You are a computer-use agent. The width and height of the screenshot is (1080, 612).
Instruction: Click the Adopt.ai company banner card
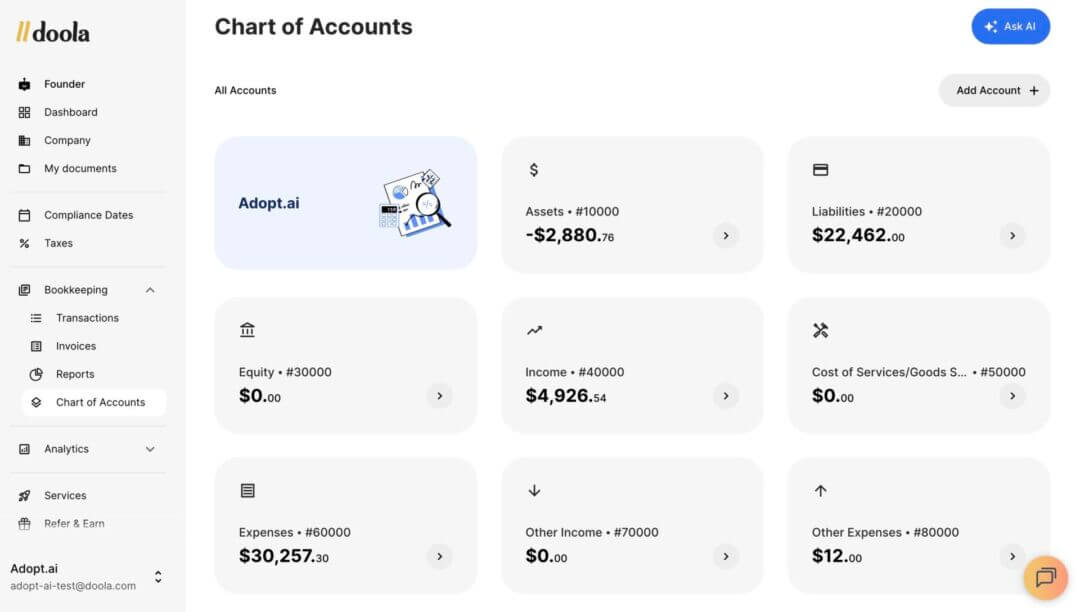(x=345, y=203)
